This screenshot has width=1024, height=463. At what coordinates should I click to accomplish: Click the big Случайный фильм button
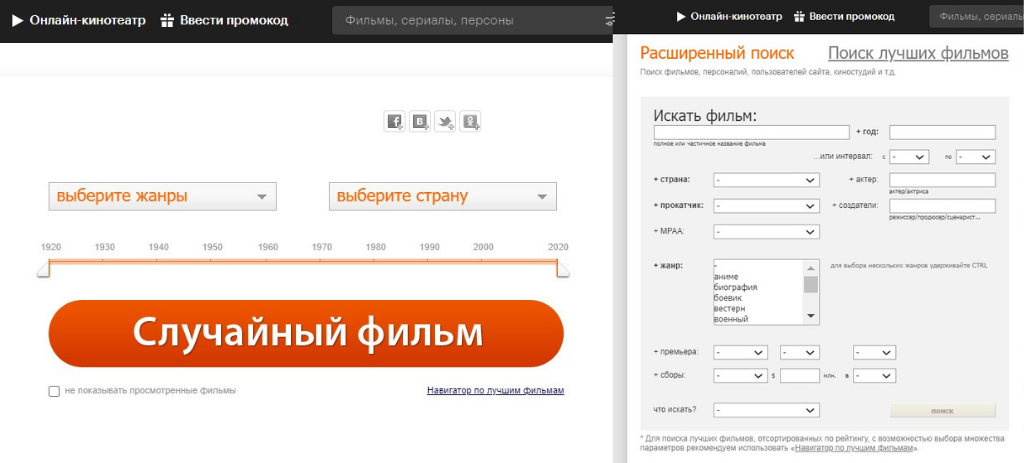point(306,333)
